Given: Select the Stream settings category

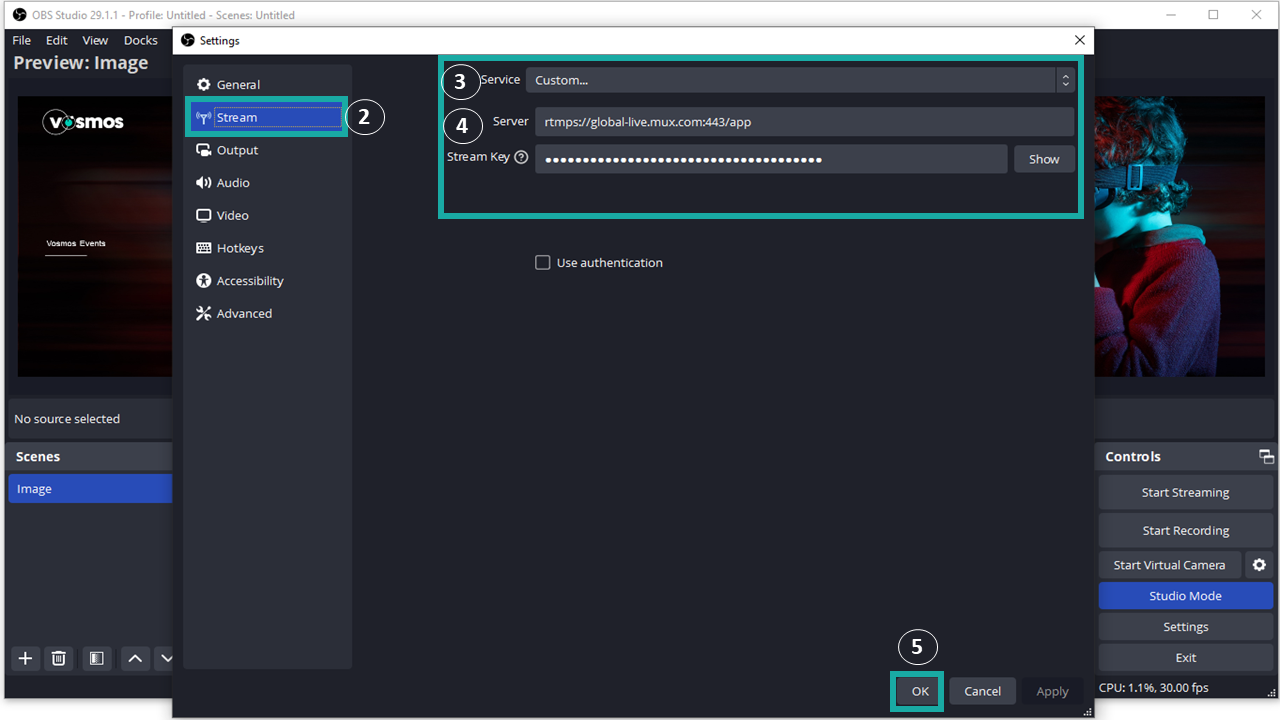Looking at the screenshot, I should 267,117.
